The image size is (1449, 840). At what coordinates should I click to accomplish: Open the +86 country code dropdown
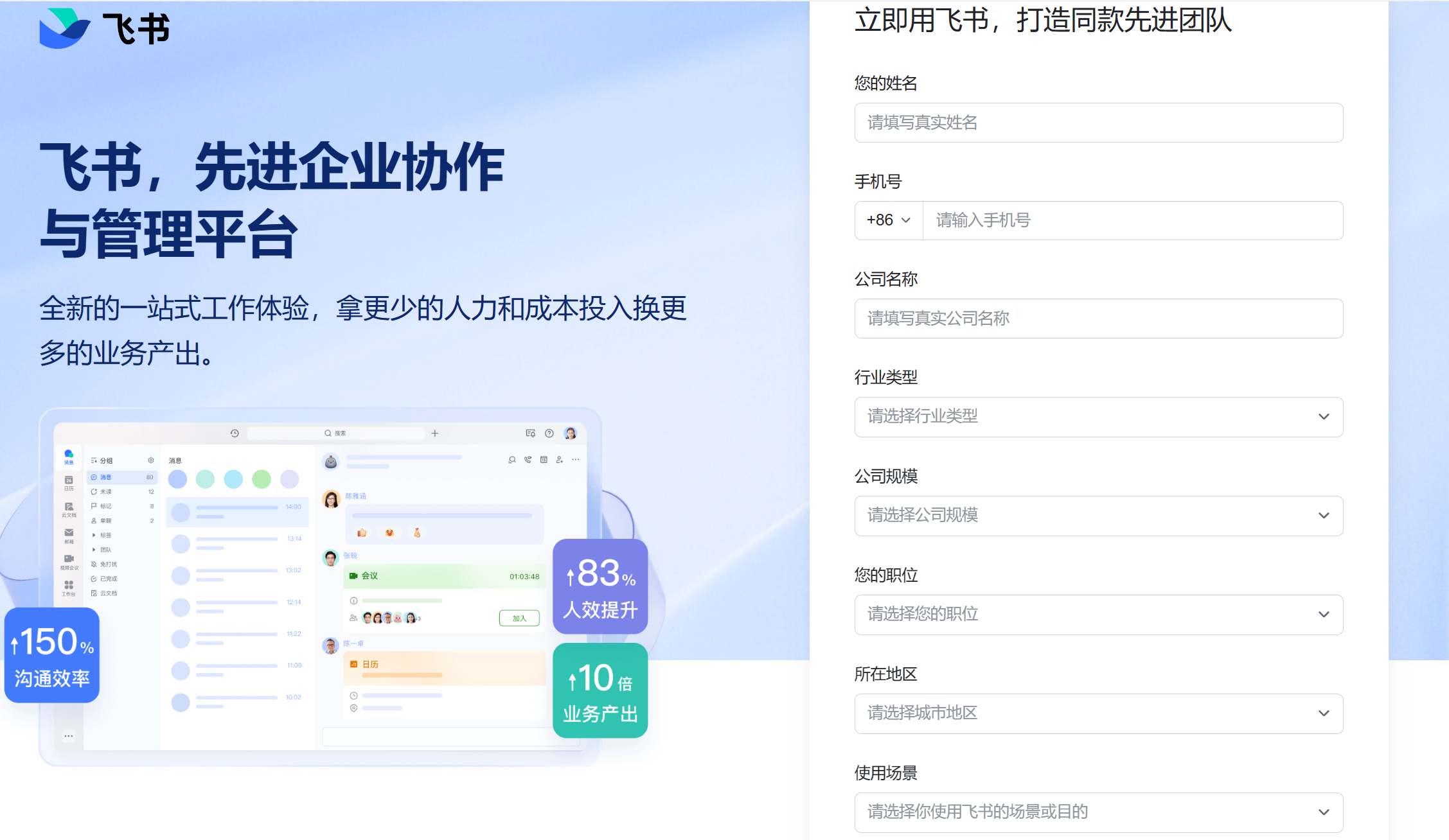pyautogui.click(x=888, y=220)
